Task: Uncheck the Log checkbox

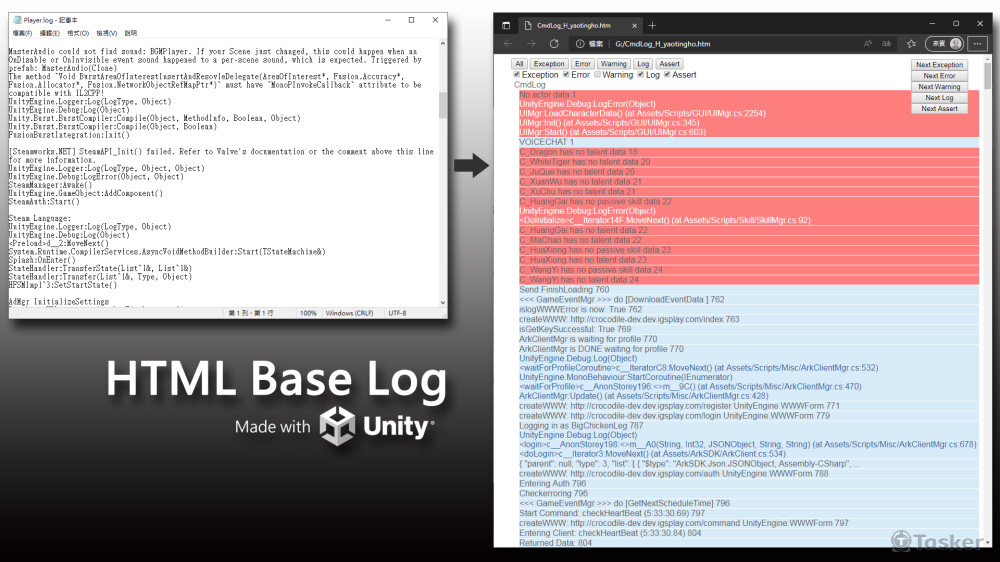Action: pos(640,75)
